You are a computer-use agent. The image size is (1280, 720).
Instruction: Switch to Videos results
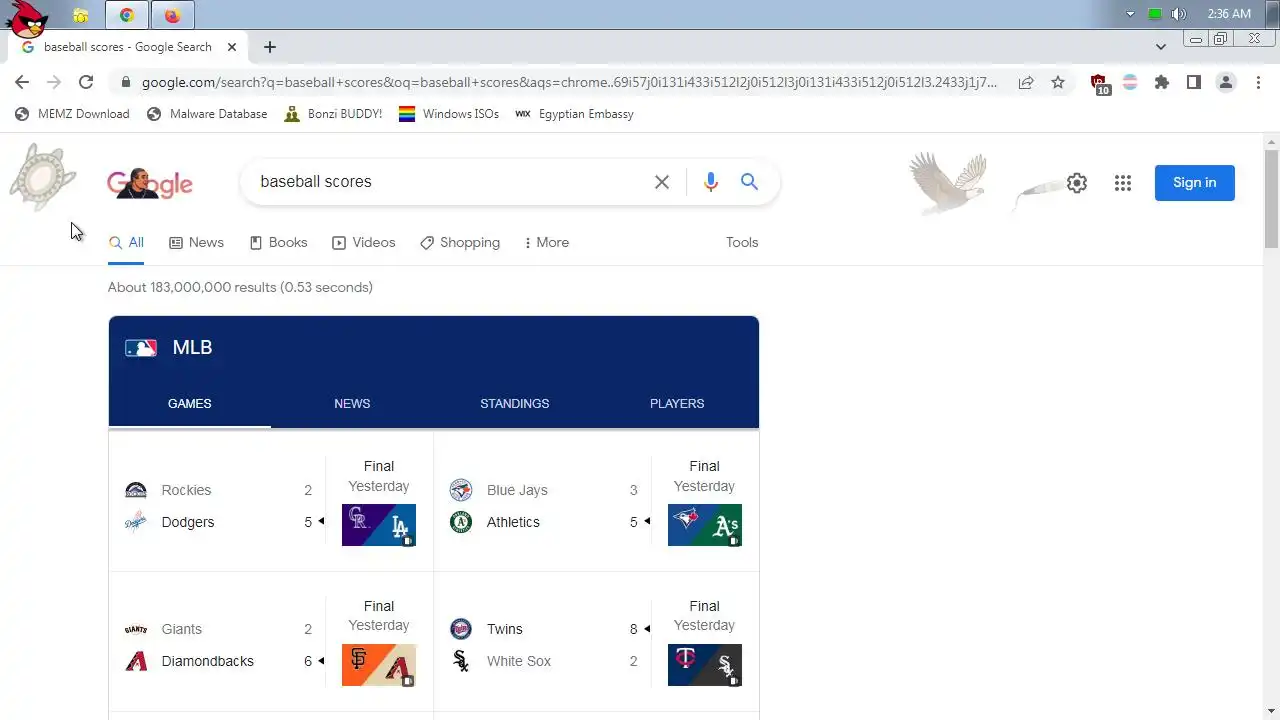pyautogui.click(x=364, y=243)
